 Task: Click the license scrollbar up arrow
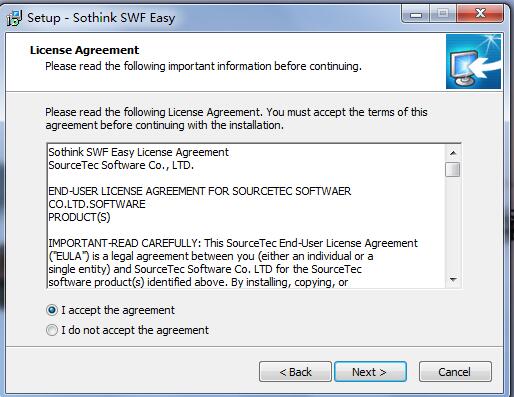(453, 153)
